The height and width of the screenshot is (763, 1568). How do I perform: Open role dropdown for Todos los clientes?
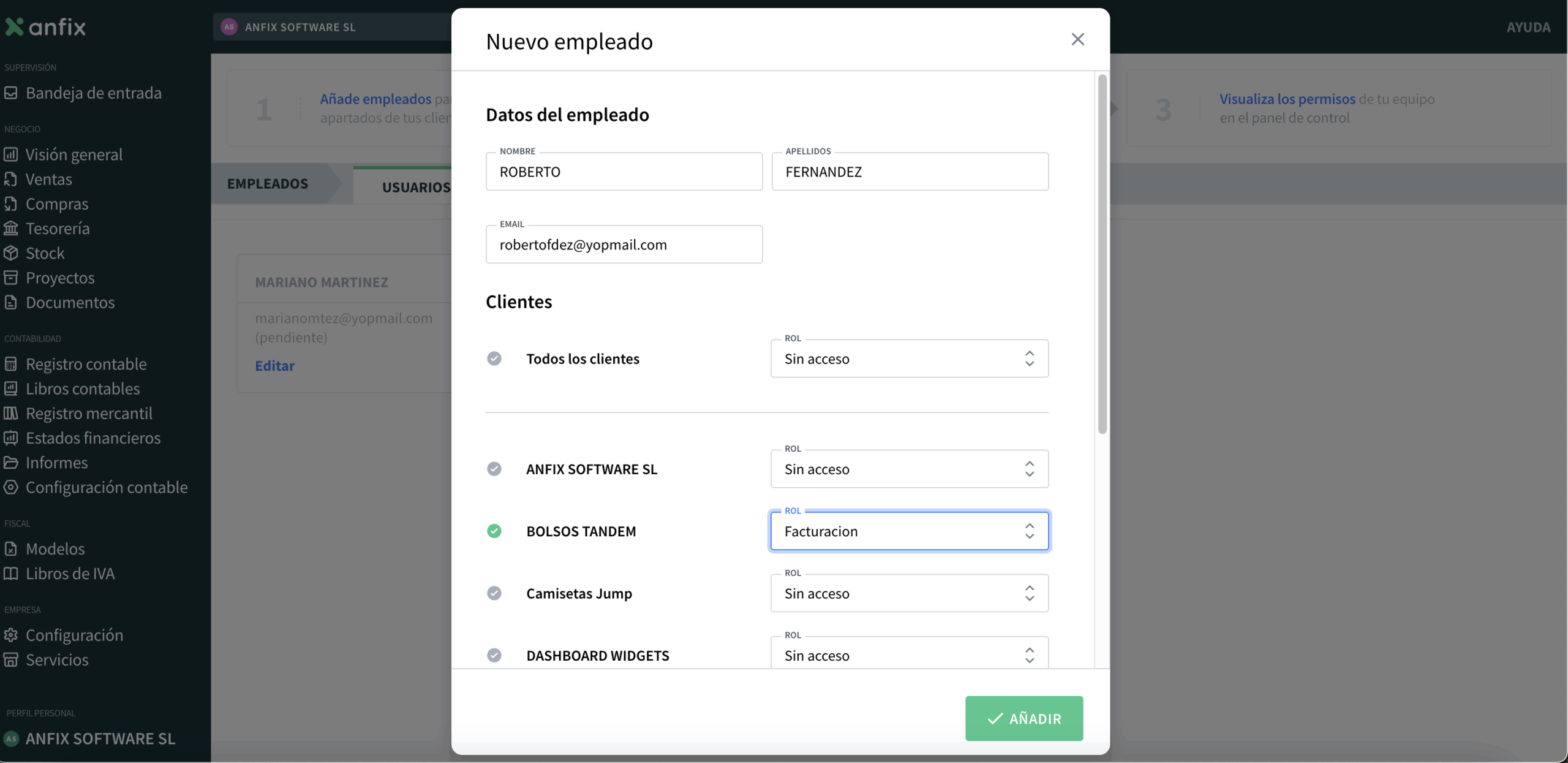(x=909, y=359)
